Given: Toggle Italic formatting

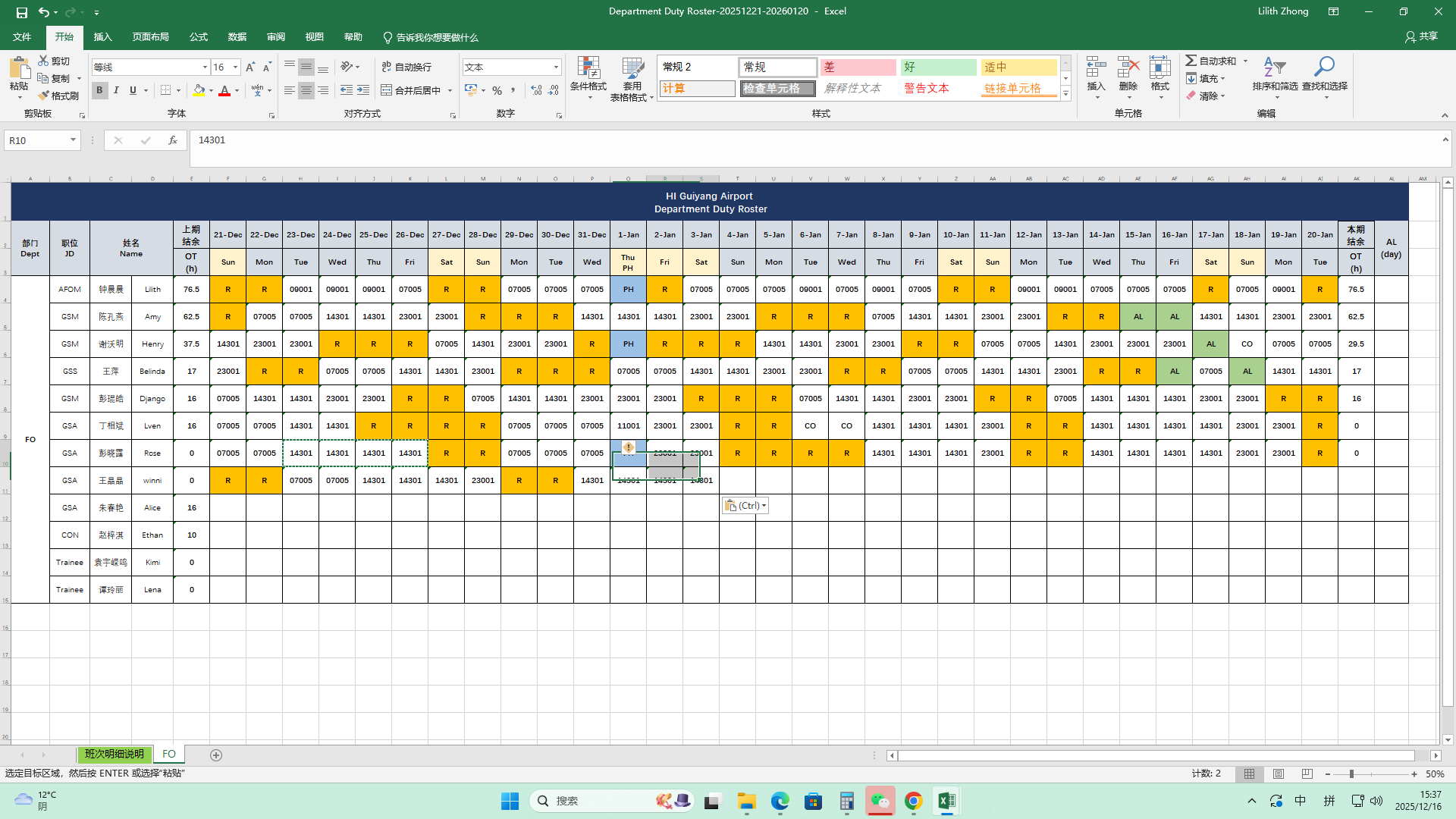Looking at the screenshot, I should click(116, 90).
